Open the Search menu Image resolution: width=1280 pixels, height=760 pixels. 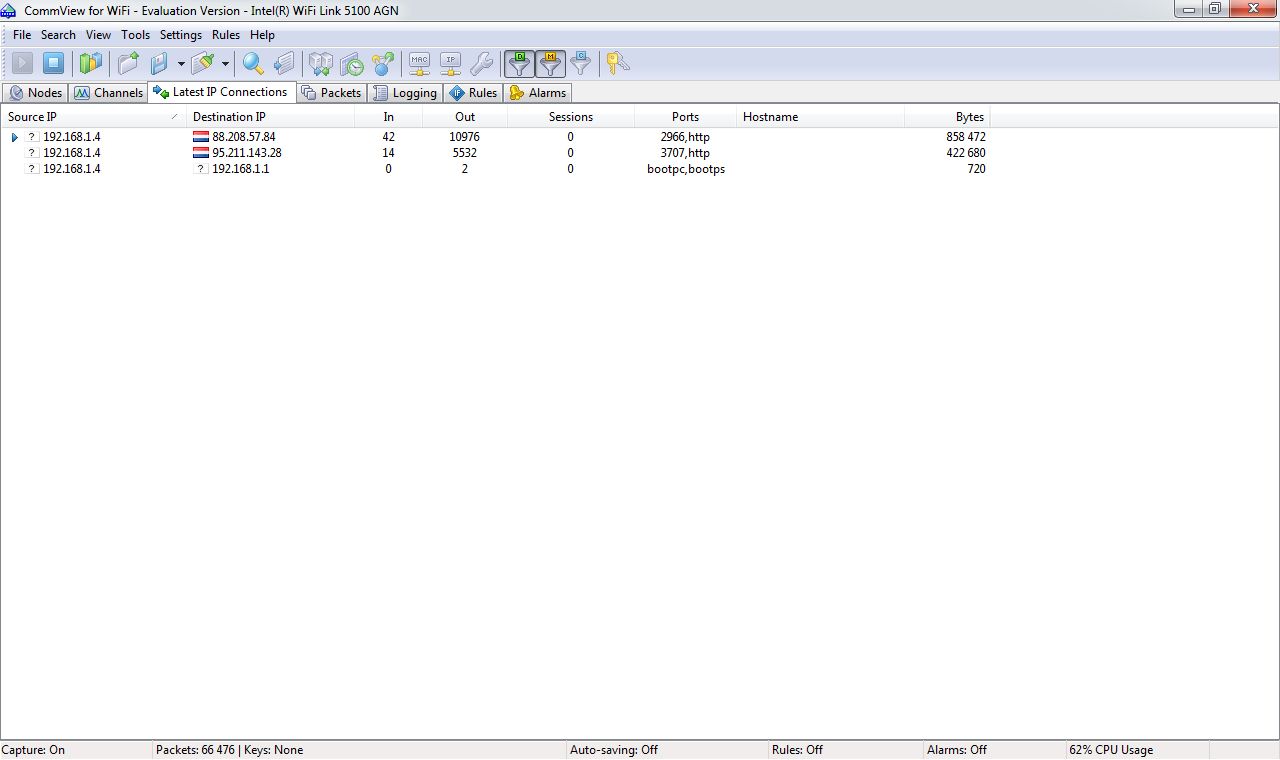coord(58,35)
